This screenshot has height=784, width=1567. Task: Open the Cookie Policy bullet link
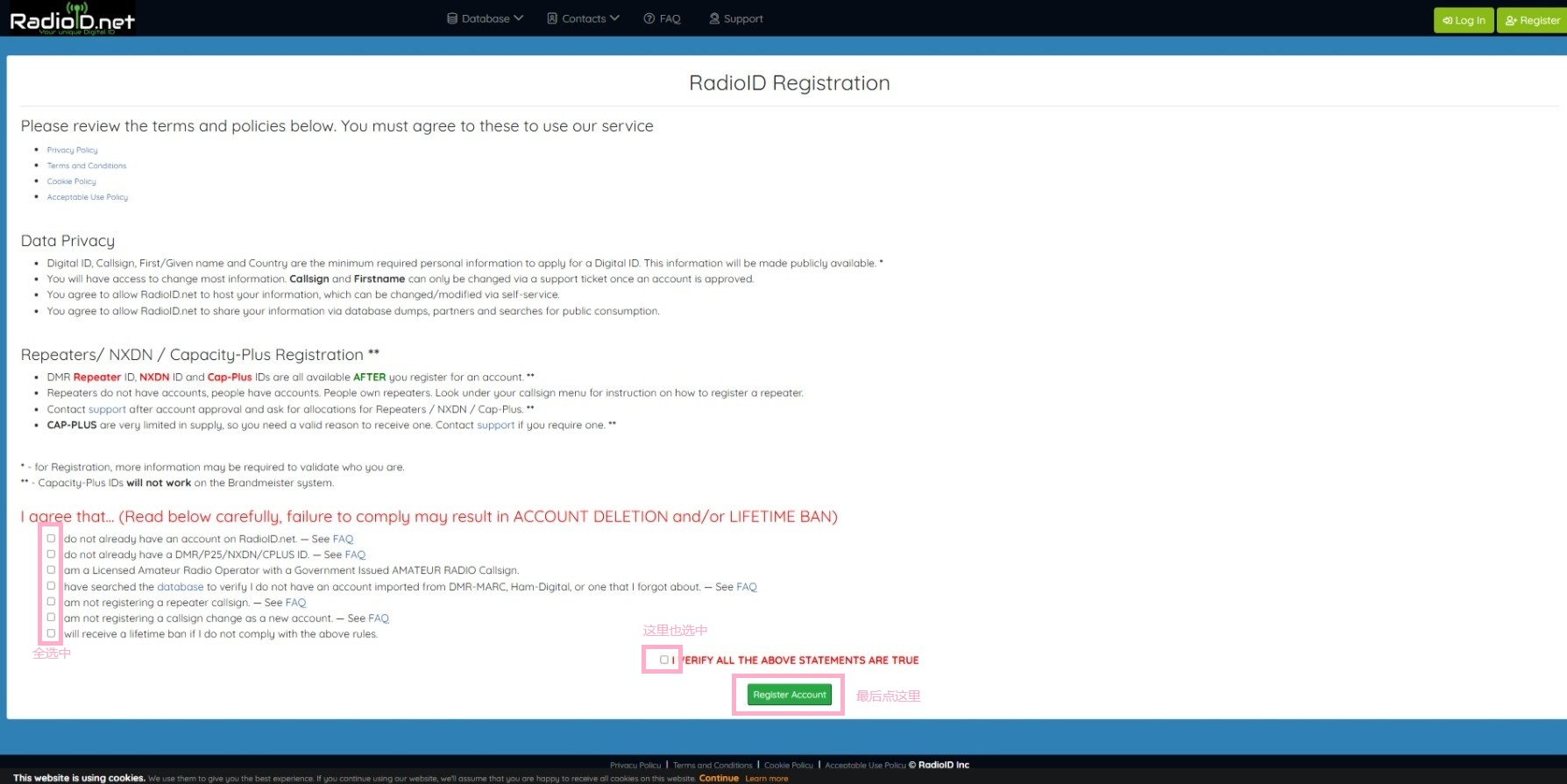click(x=71, y=181)
